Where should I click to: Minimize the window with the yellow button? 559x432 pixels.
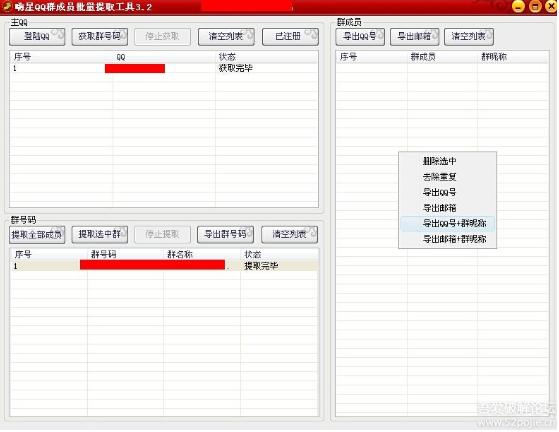518,6
